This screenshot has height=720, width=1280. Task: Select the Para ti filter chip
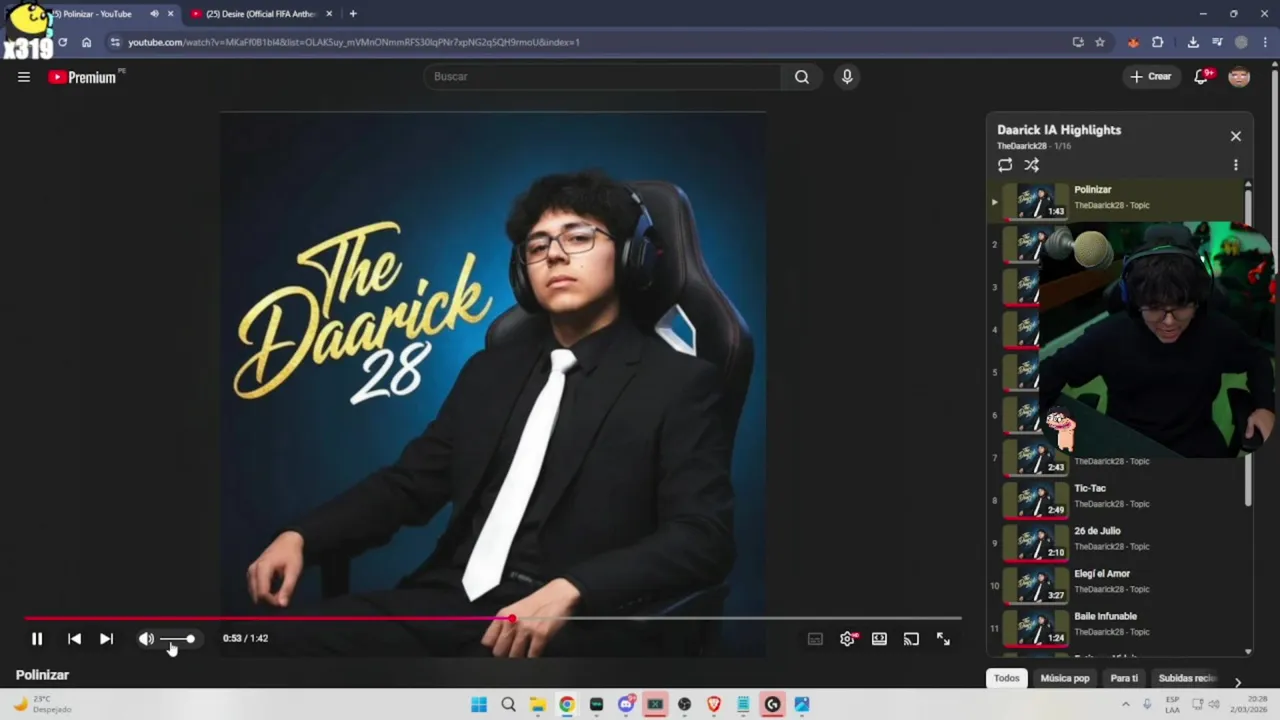point(1124,678)
